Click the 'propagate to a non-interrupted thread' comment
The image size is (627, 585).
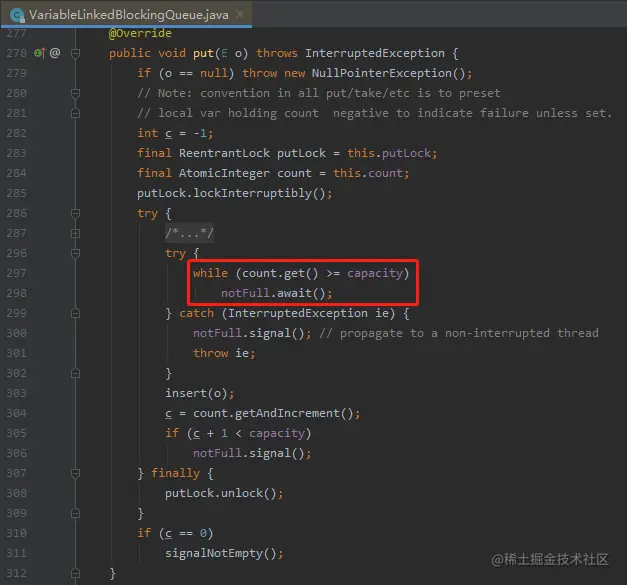click(459, 333)
